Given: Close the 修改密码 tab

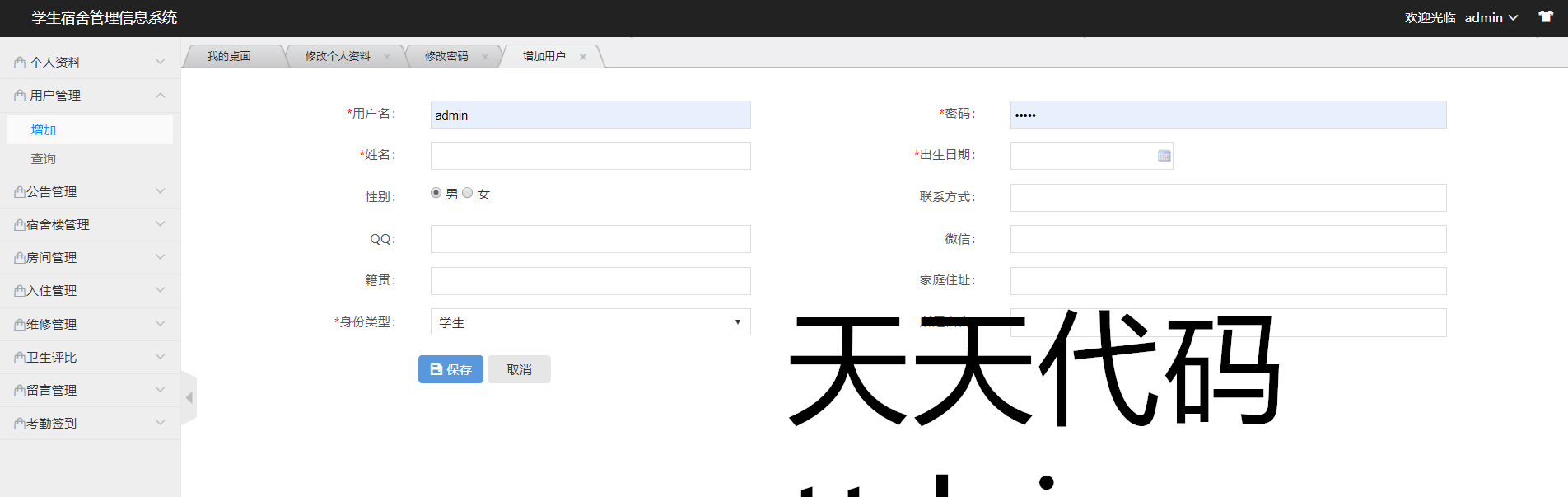Looking at the screenshot, I should click(x=485, y=57).
